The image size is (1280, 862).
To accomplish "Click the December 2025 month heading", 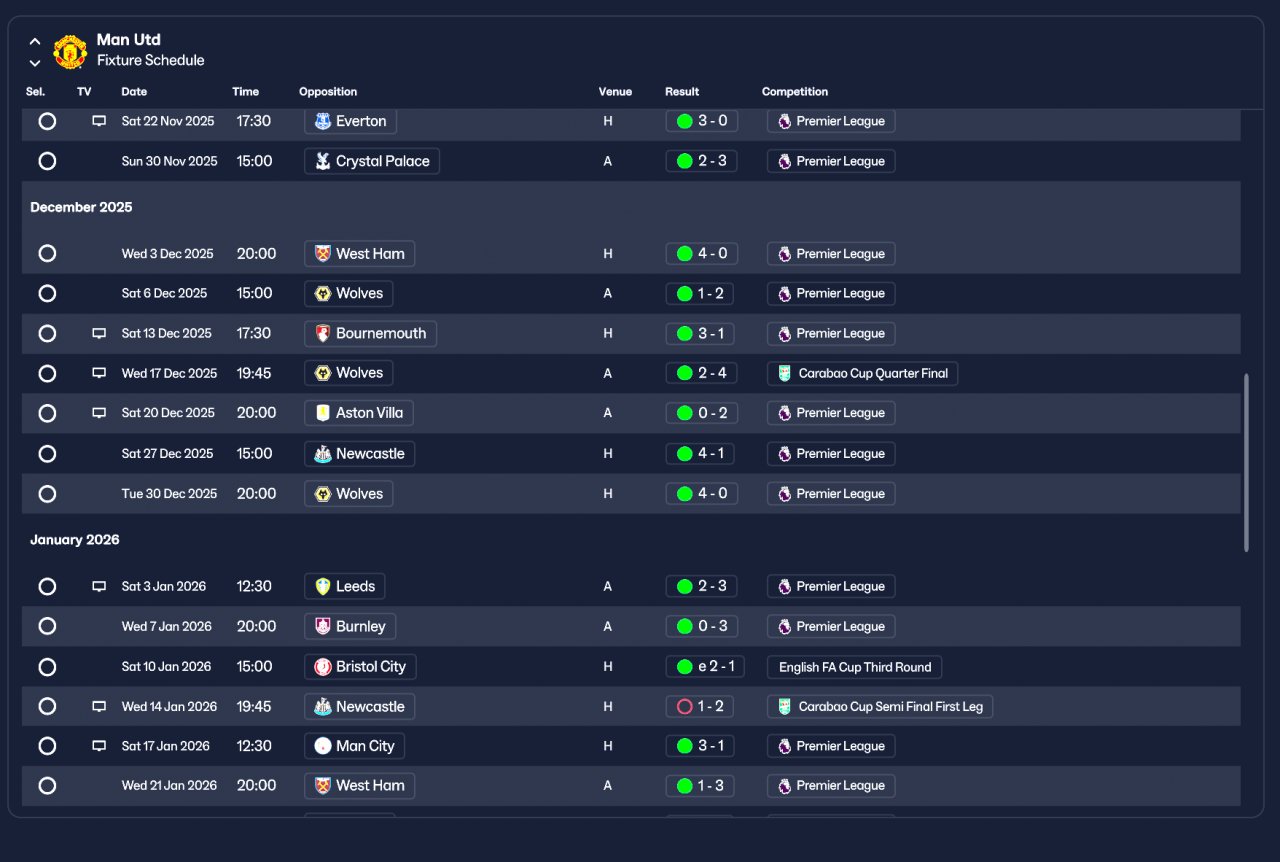I will click(x=81, y=208).
